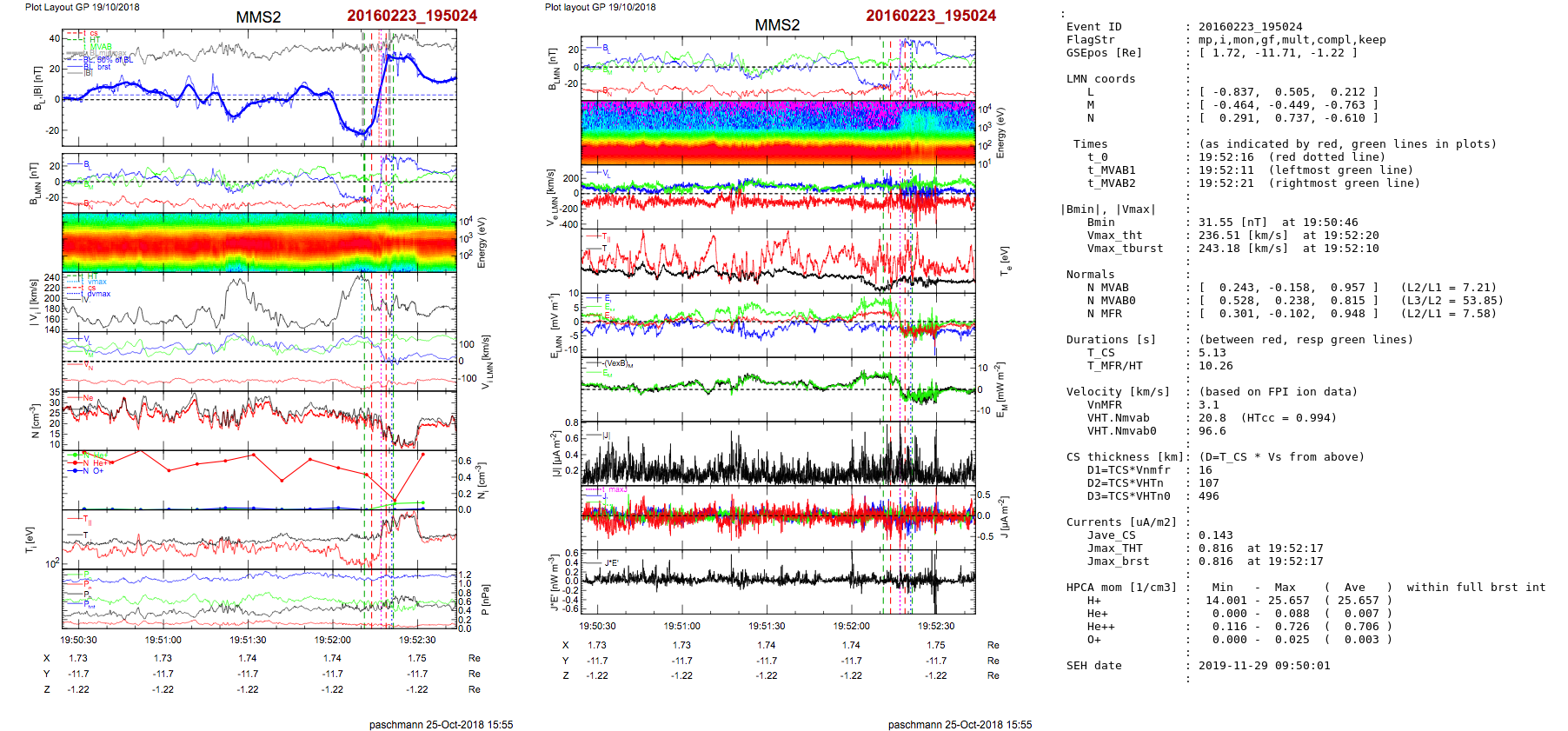Click the paschmann footer below the left plot
The width and height of the screenshot is (1568, 731).
(x=441, y=724)
